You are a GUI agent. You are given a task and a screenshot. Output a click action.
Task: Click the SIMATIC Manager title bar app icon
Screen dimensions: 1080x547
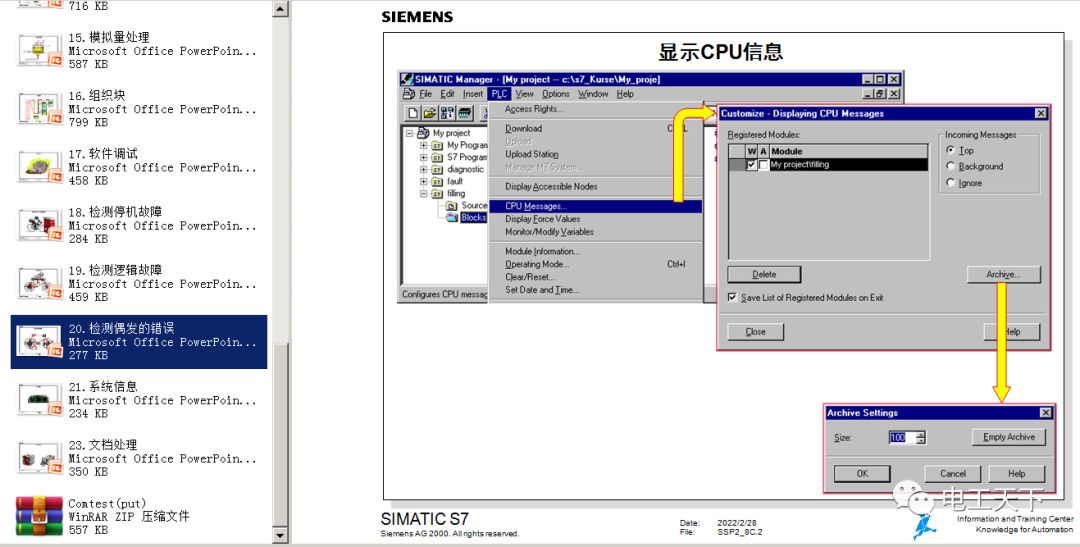pyautogui.click(x=407, y=79)
